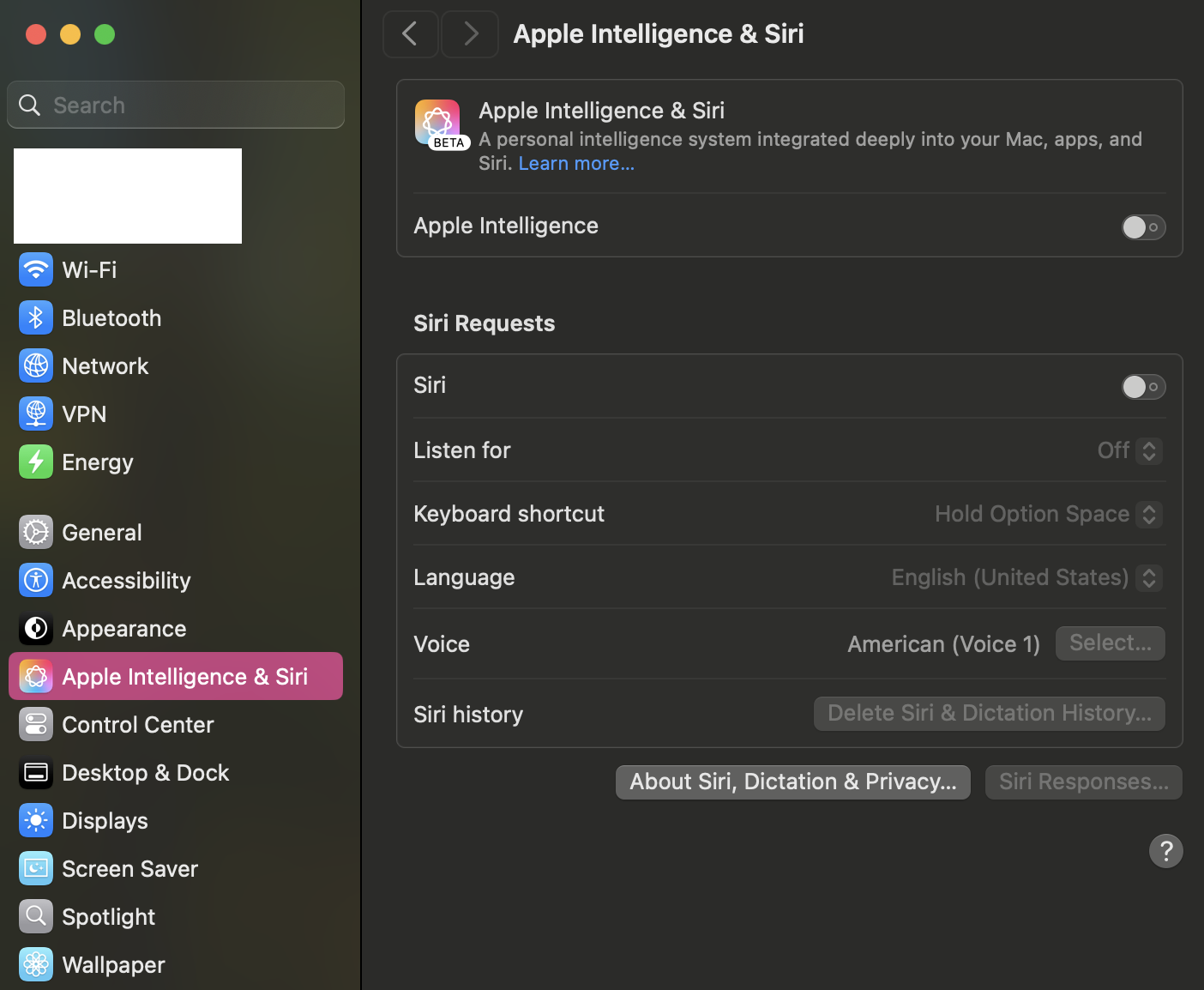Open the user account profile card
1204x990 pixels.
tap(128, 196)
